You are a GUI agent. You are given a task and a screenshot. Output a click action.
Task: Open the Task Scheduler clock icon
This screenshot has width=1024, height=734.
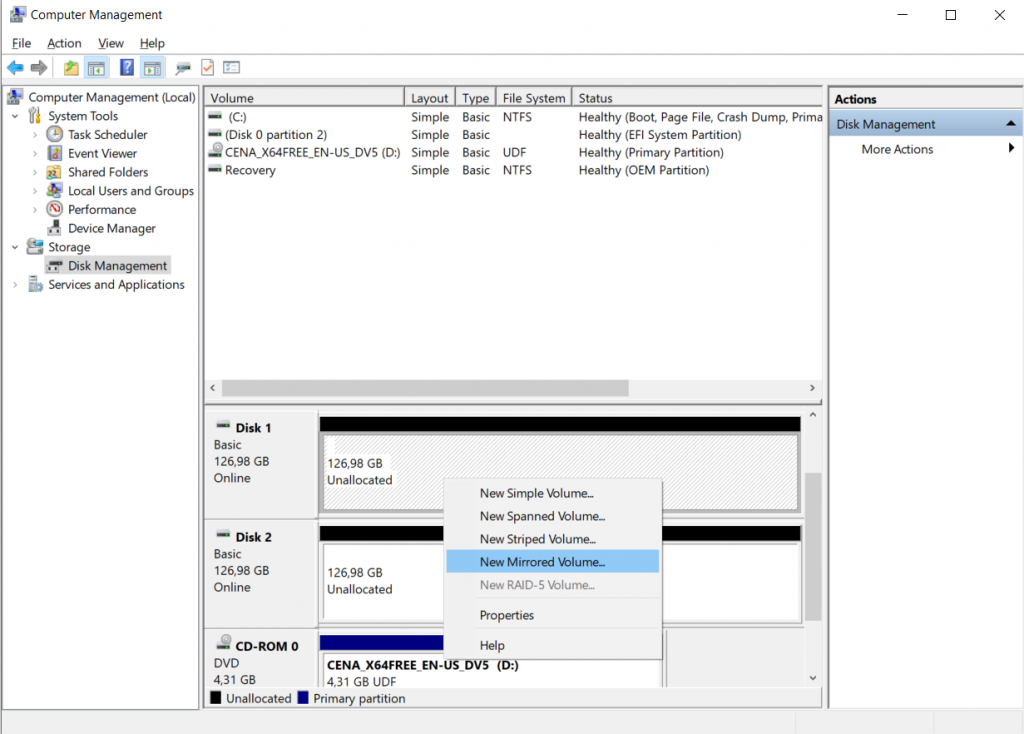[x=55, y=134]
